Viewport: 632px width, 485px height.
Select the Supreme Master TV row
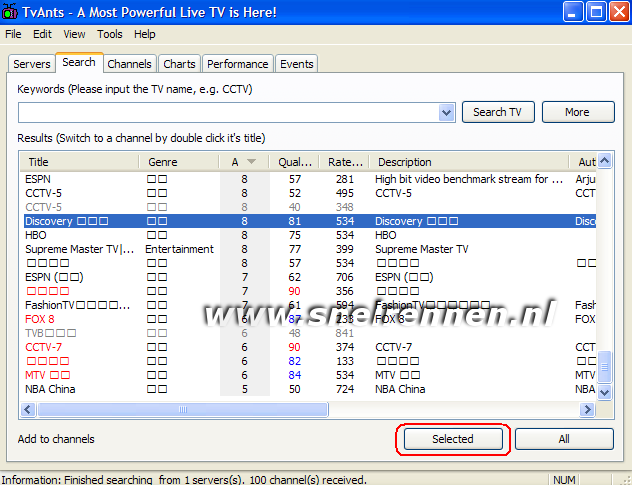308,249
